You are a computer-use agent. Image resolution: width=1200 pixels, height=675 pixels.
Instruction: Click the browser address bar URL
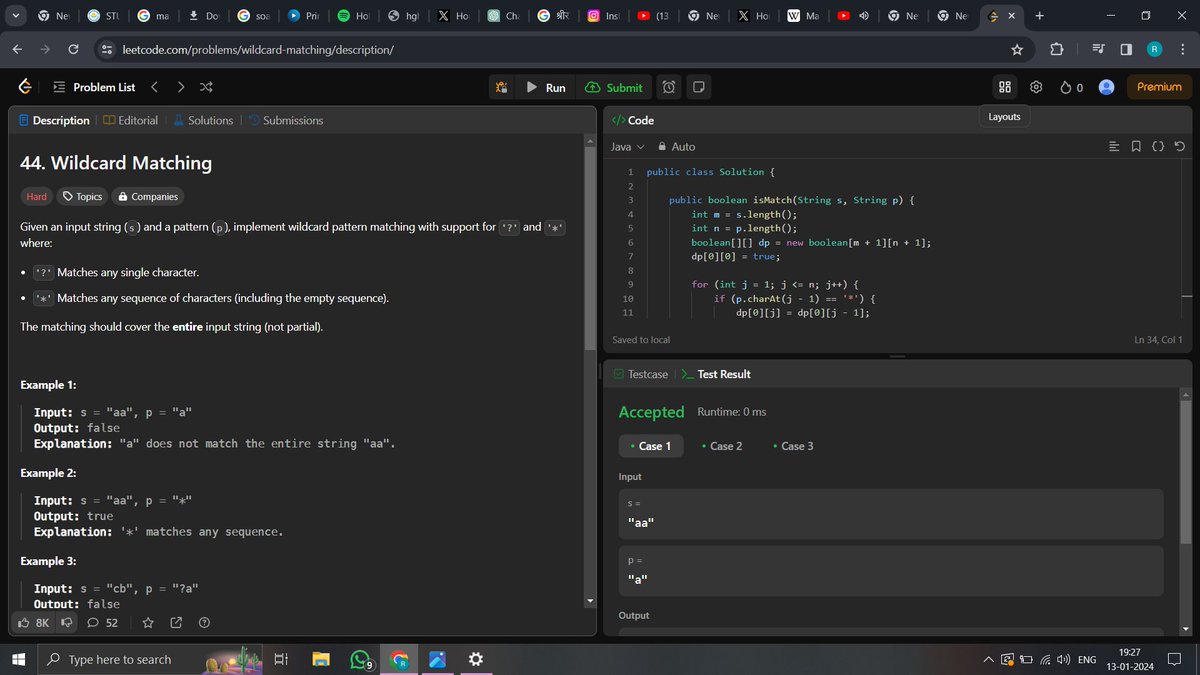pyautogui.click(x=258, y=50)
